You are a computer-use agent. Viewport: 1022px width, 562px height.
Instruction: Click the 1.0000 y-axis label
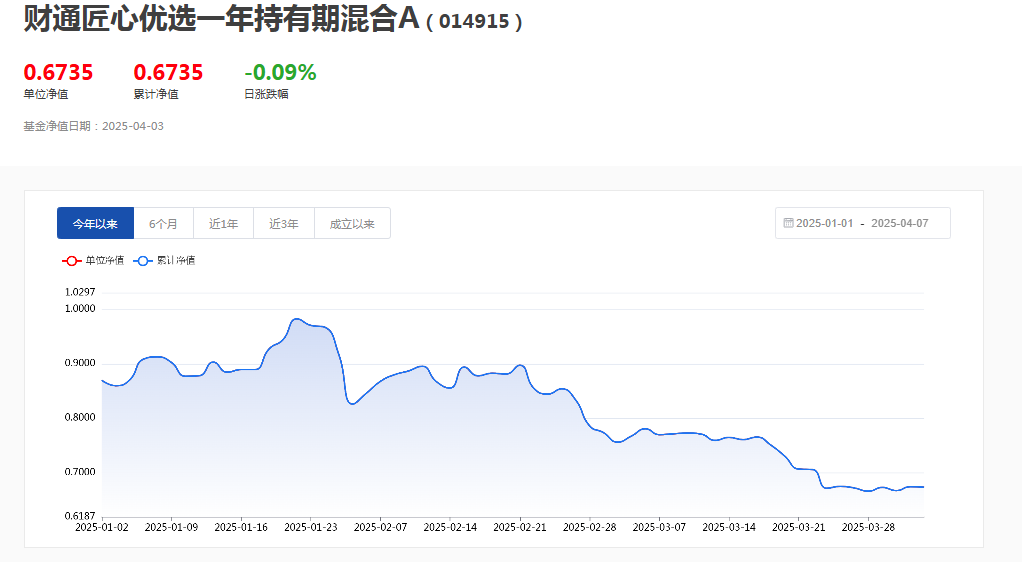pyautogui.click(x=80, y=308)
